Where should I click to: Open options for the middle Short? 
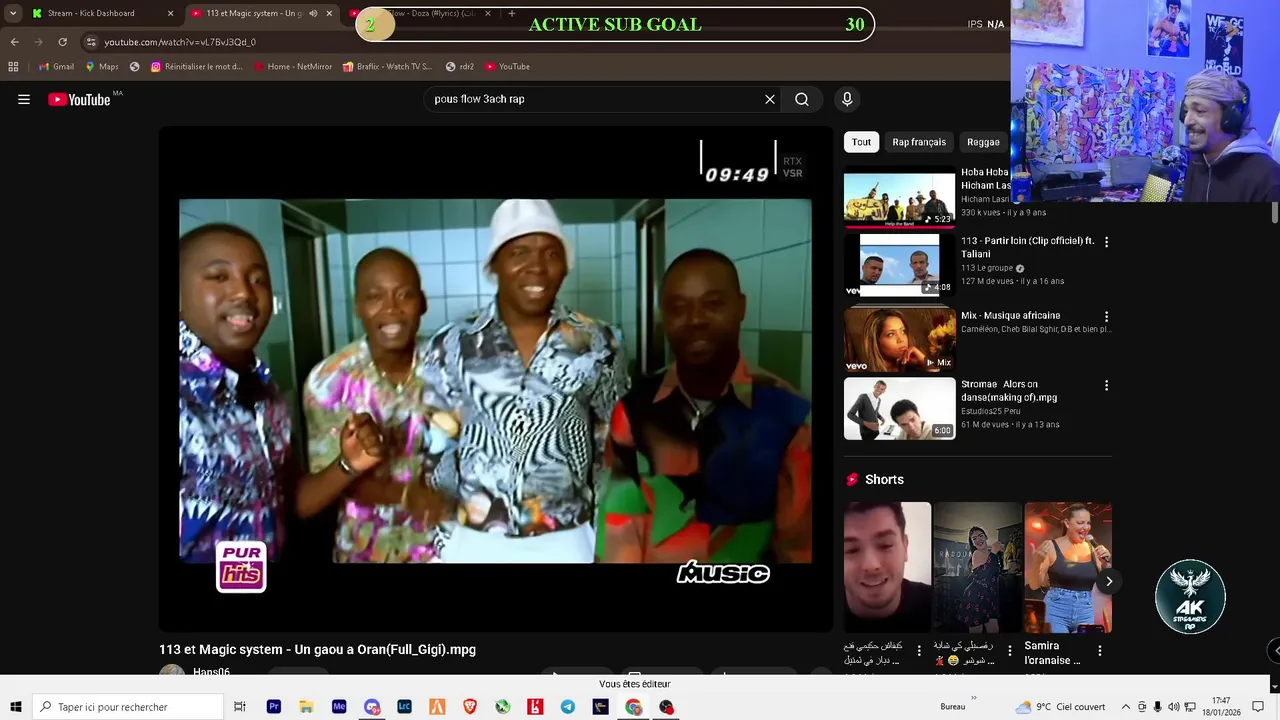pyautogui.click(x=1009, y=651)
